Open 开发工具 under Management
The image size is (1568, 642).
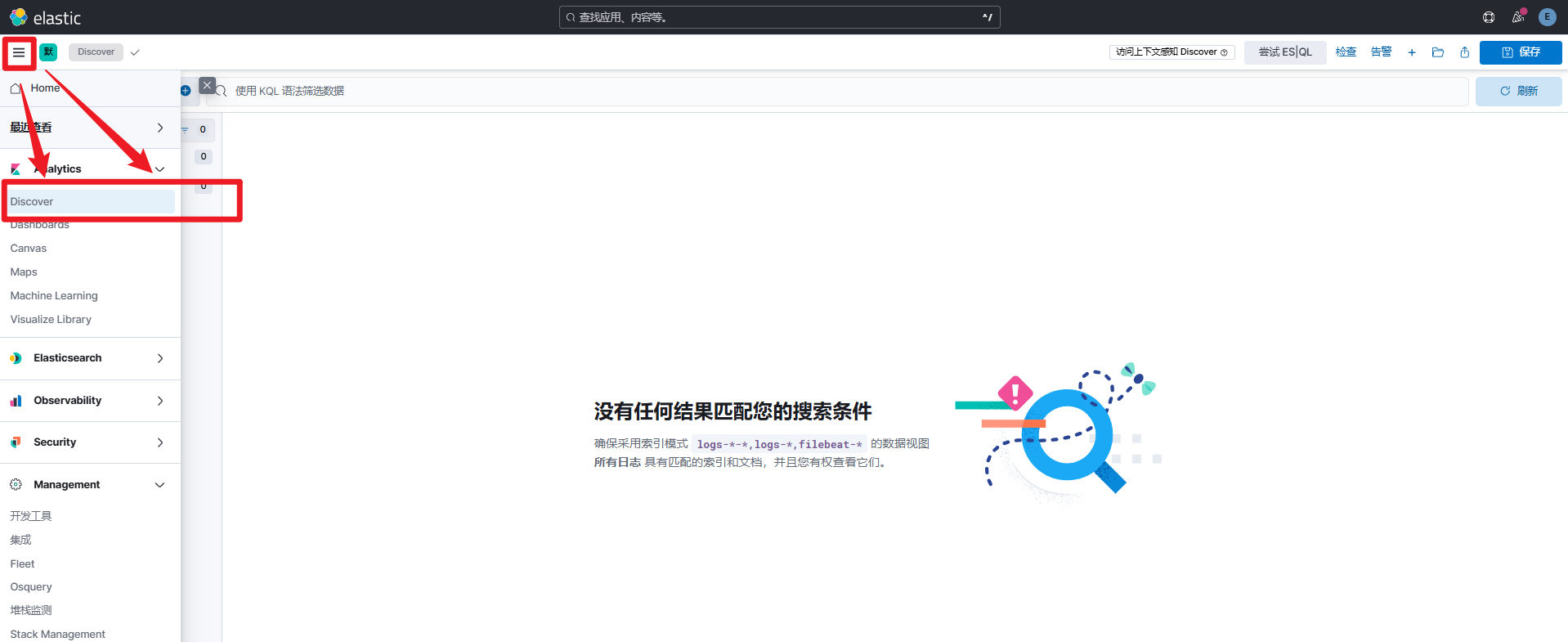[x=31, y=516]
